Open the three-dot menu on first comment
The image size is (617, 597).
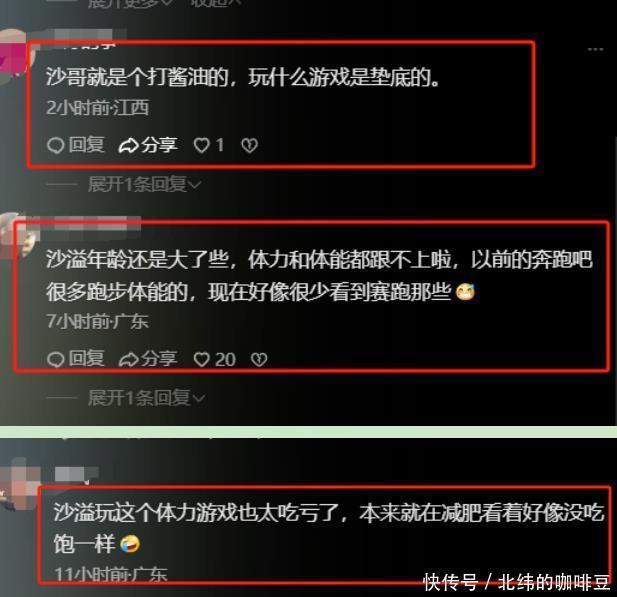coord(595,50)
